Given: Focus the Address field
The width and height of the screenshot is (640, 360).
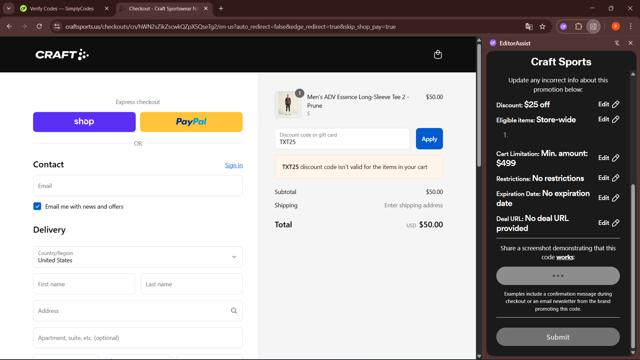Looking at the screenshot, I should (x=138, y=311).
